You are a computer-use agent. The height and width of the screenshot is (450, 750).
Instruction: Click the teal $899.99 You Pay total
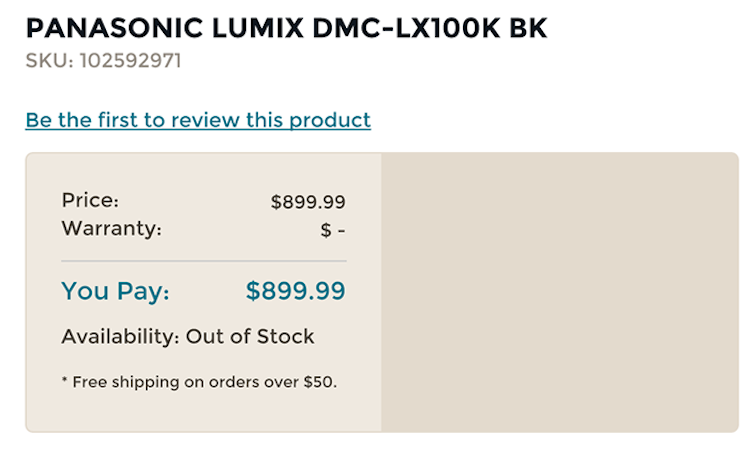coord(296,291)
